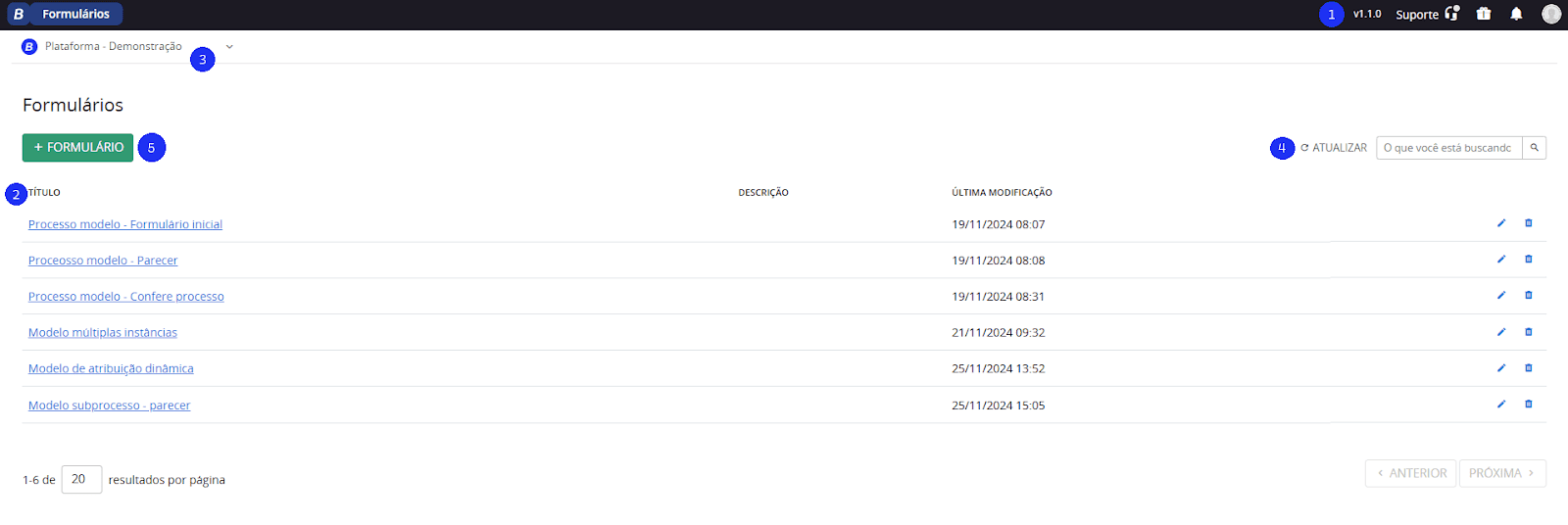Open the Suporte menu
Viewport: 1568px width, 525px height.
pos(1427,14)
